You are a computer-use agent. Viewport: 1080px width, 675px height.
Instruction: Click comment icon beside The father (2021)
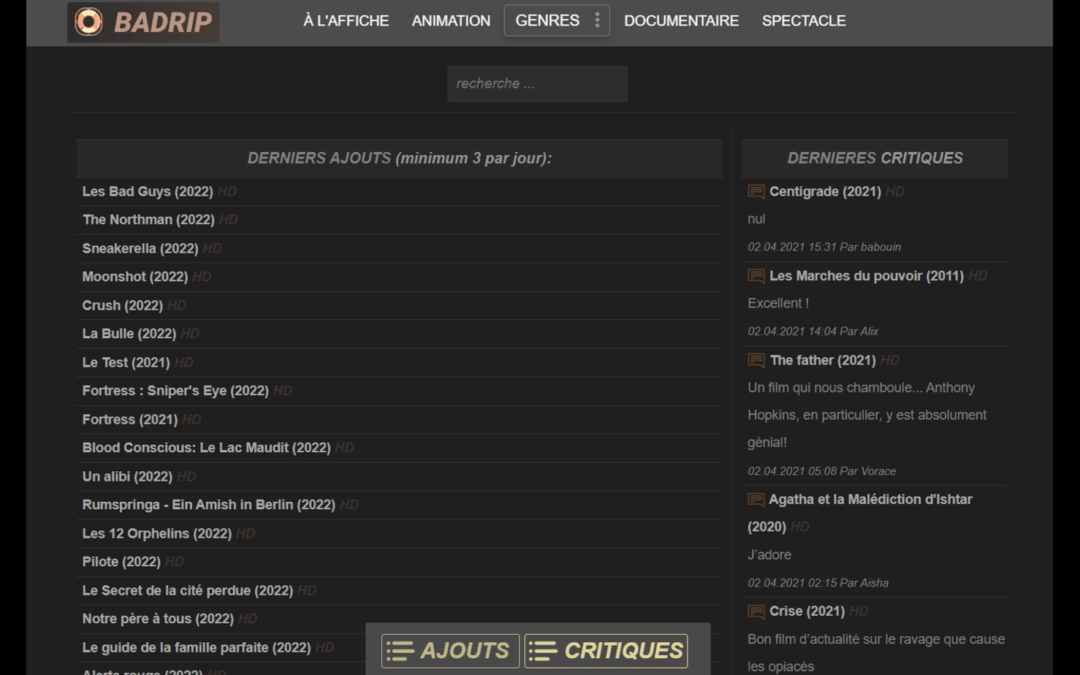[756, 360]
